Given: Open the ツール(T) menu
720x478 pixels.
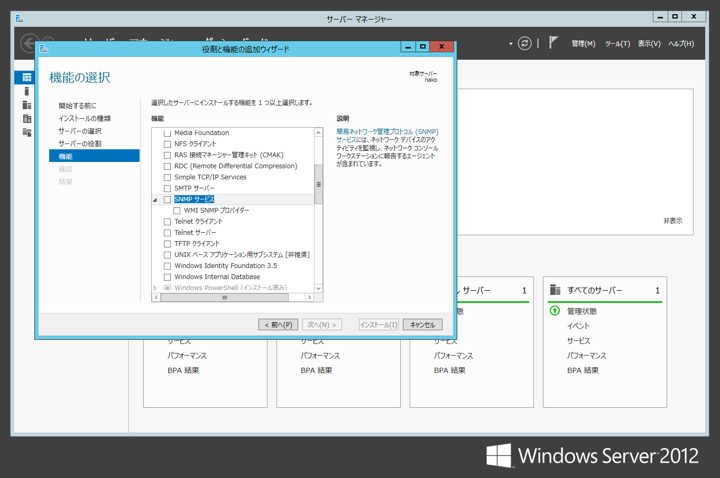Looking at the screenshot, I should pos(617,44).
